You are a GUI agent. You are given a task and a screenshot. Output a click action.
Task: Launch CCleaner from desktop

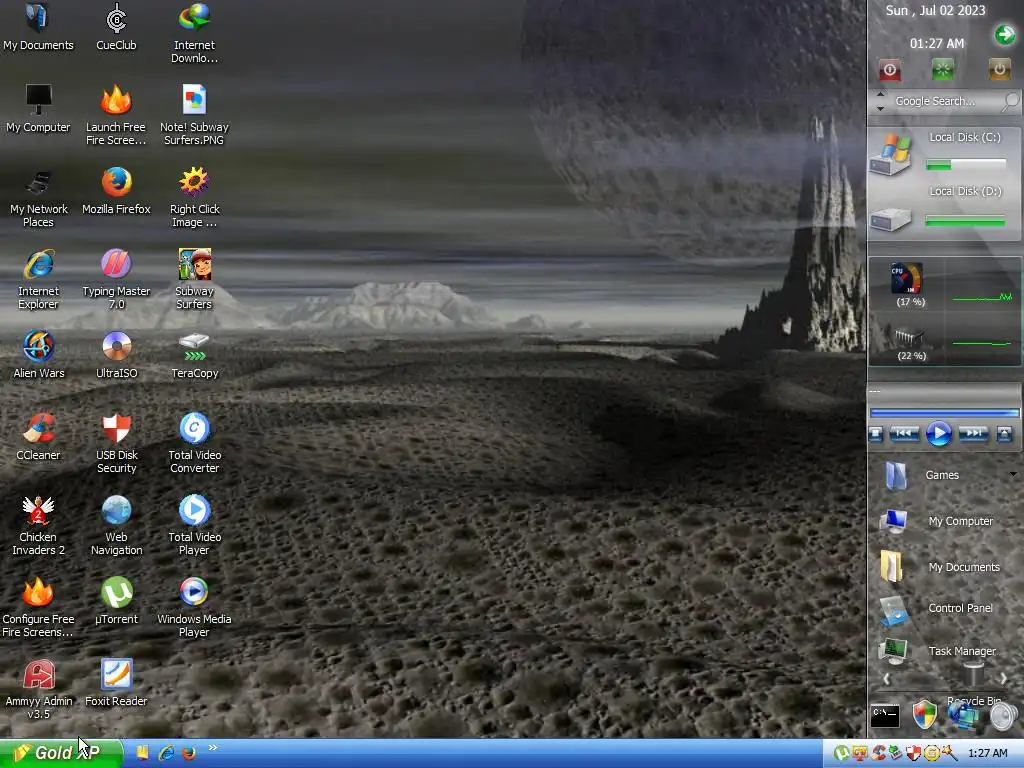point(38,438)
